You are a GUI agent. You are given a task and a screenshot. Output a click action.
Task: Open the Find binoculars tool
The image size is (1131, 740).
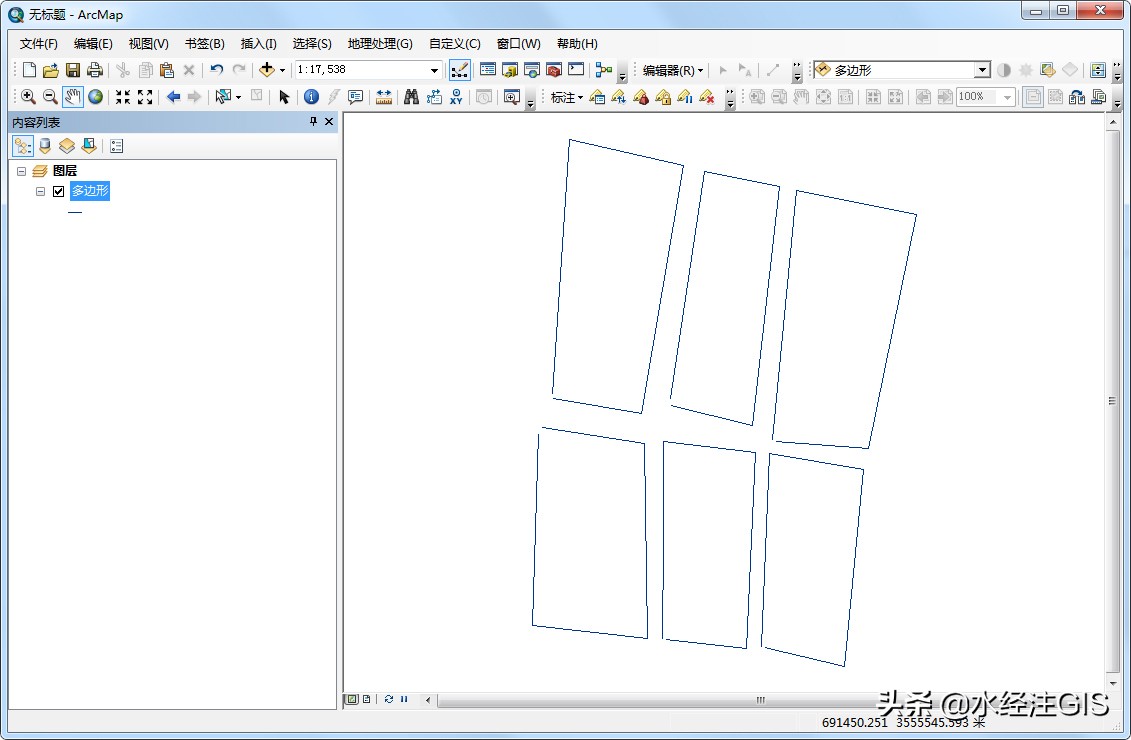[411, 97]
